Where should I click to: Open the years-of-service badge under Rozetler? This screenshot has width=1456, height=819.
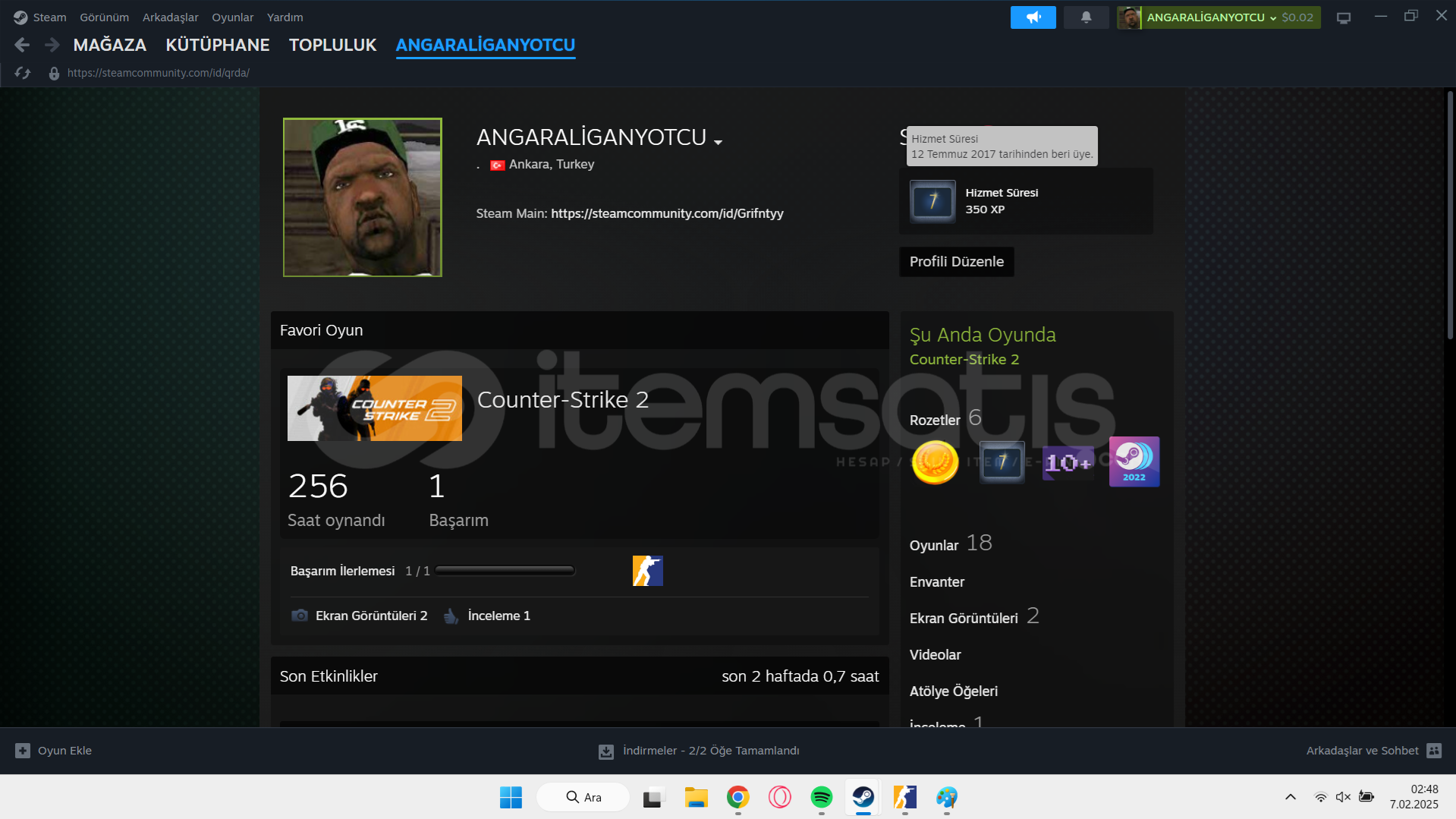[x=1002, y=461]
